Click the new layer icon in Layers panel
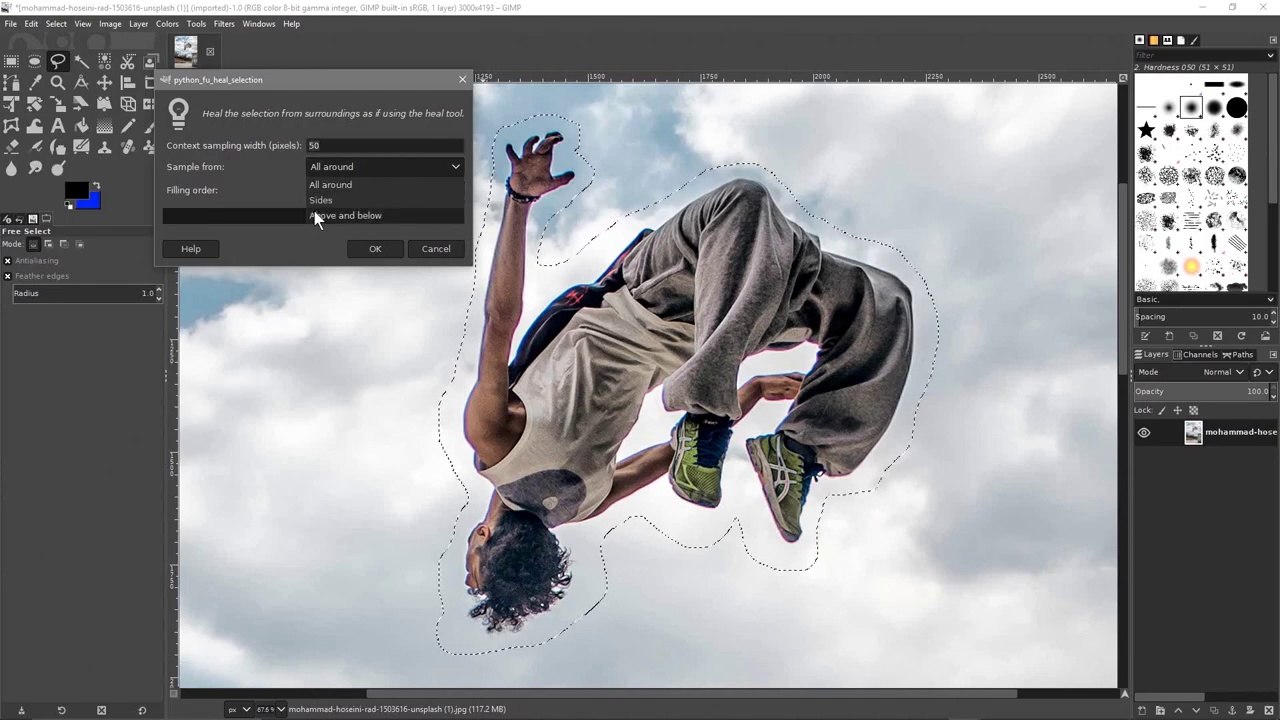Viewport: 1280px width, 720px height. [x=1143, y=710]
